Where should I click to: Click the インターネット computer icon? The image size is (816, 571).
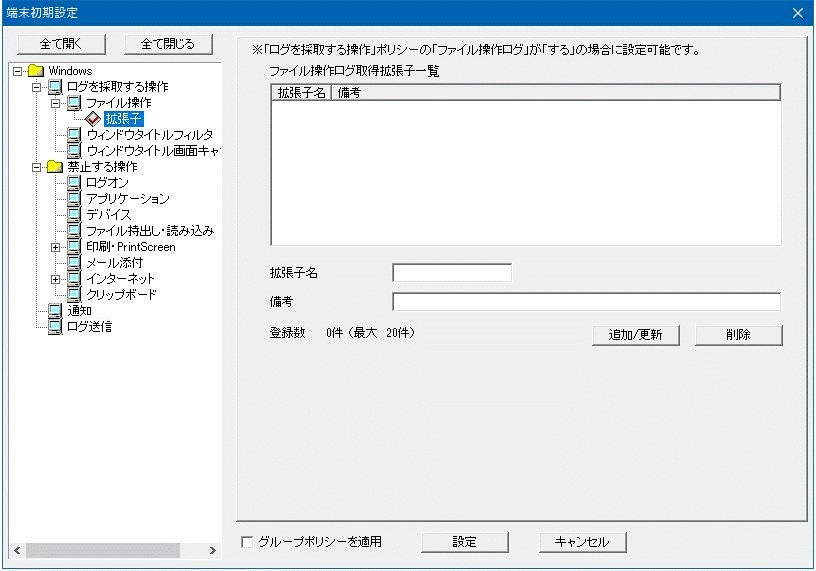tap(74, 278)
